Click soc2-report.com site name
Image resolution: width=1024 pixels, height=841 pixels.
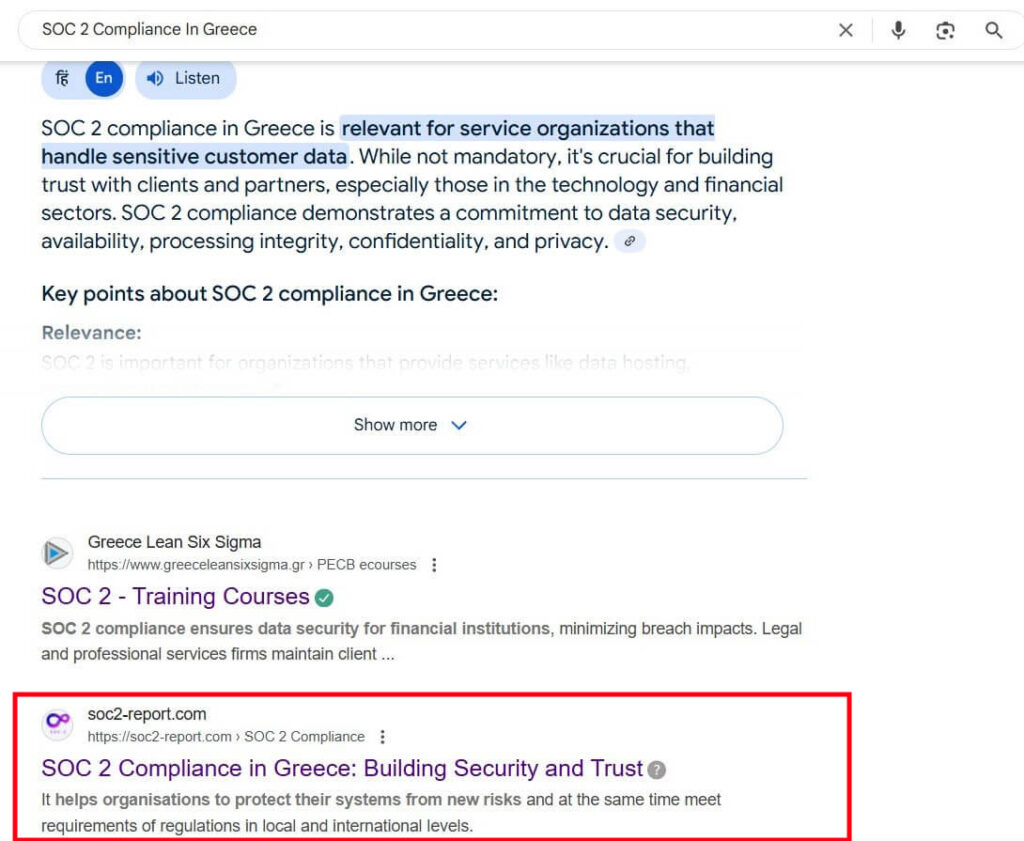click(x=147, y=714)
